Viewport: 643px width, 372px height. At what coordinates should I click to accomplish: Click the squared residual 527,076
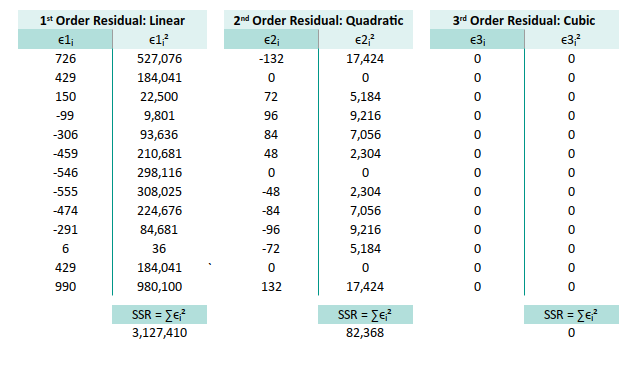click(x=160, y=59)
